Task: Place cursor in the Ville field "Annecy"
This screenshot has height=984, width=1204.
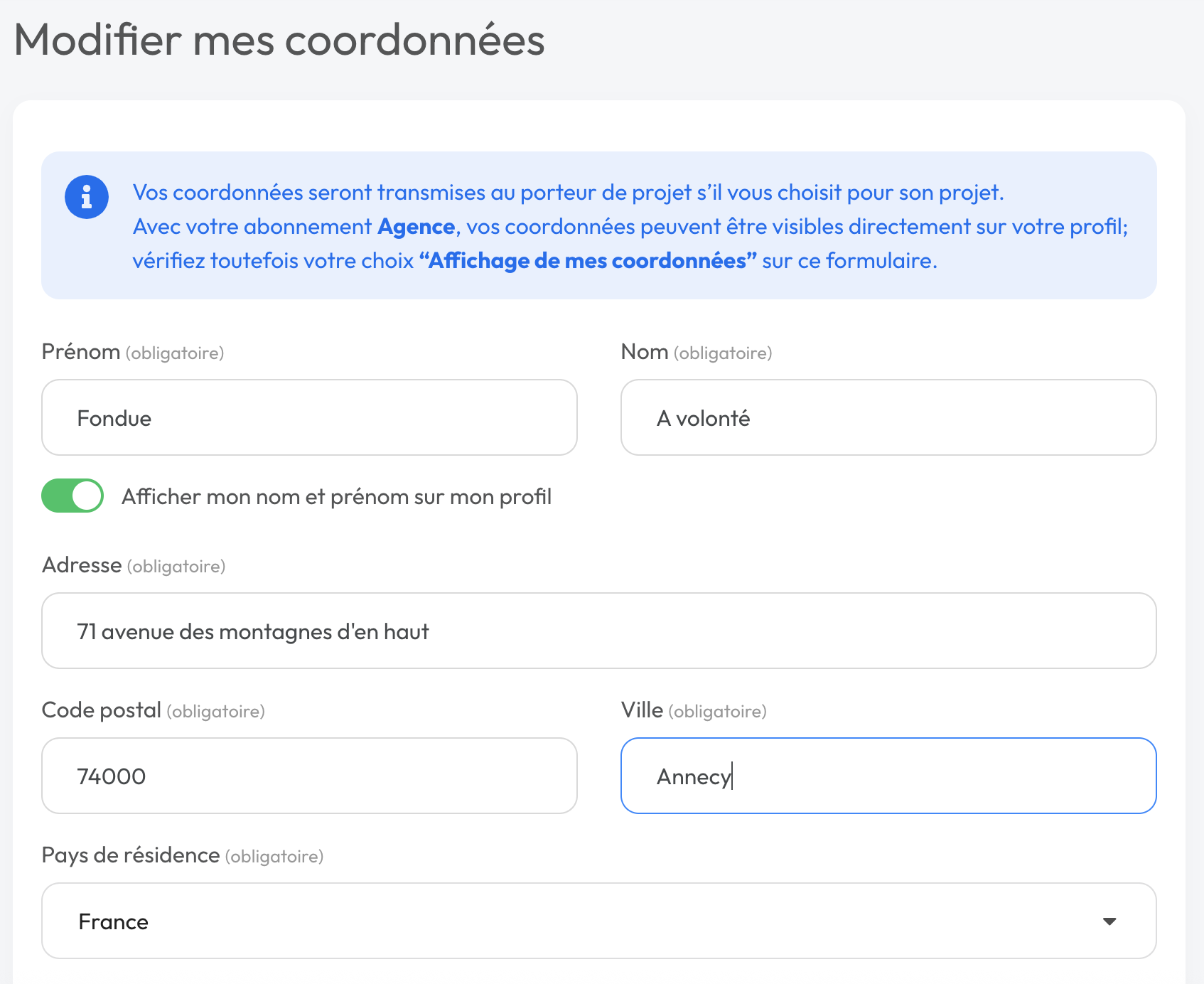Action: coord(888,776)
